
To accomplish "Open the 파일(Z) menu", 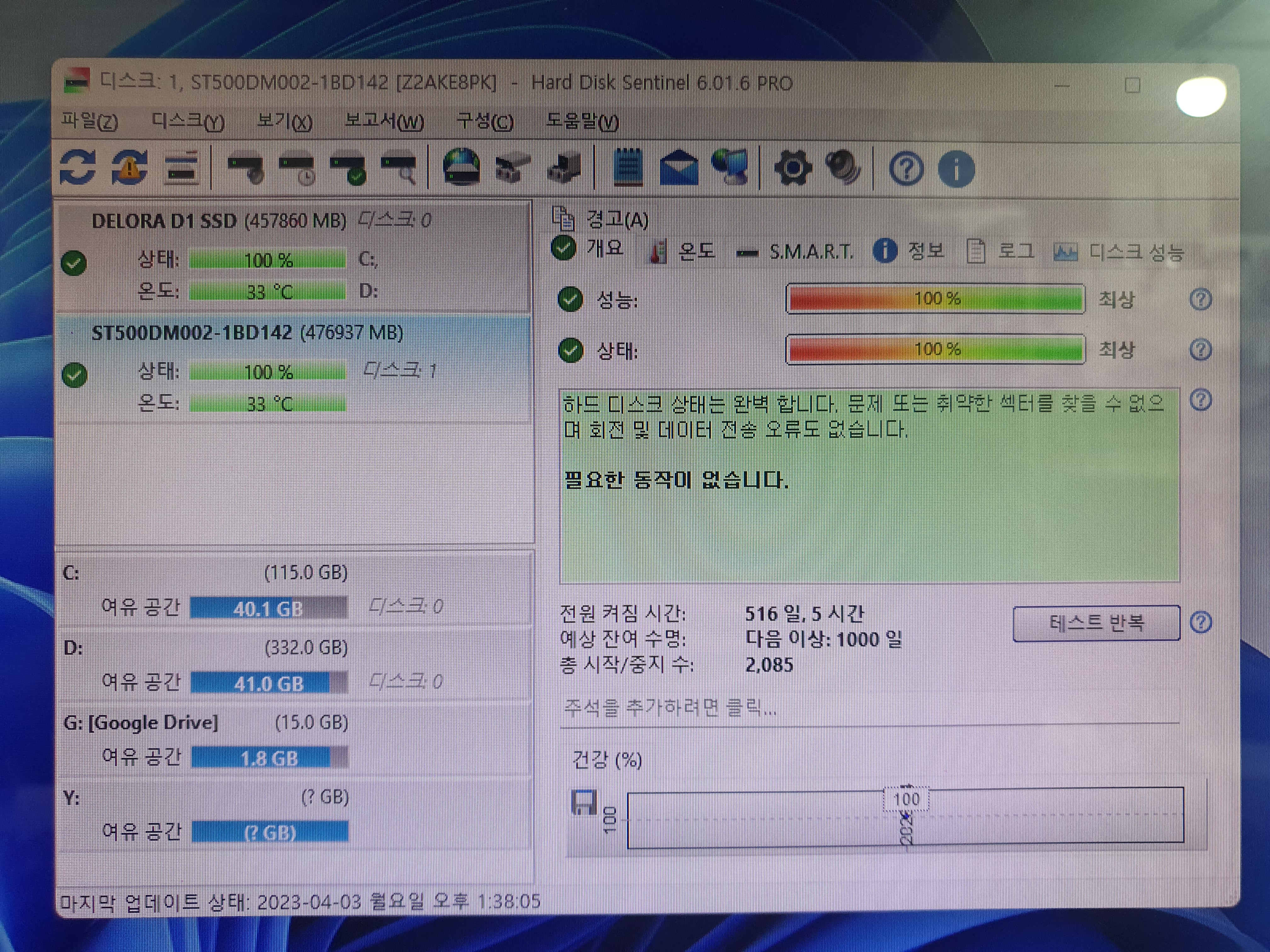I will 89,121.
